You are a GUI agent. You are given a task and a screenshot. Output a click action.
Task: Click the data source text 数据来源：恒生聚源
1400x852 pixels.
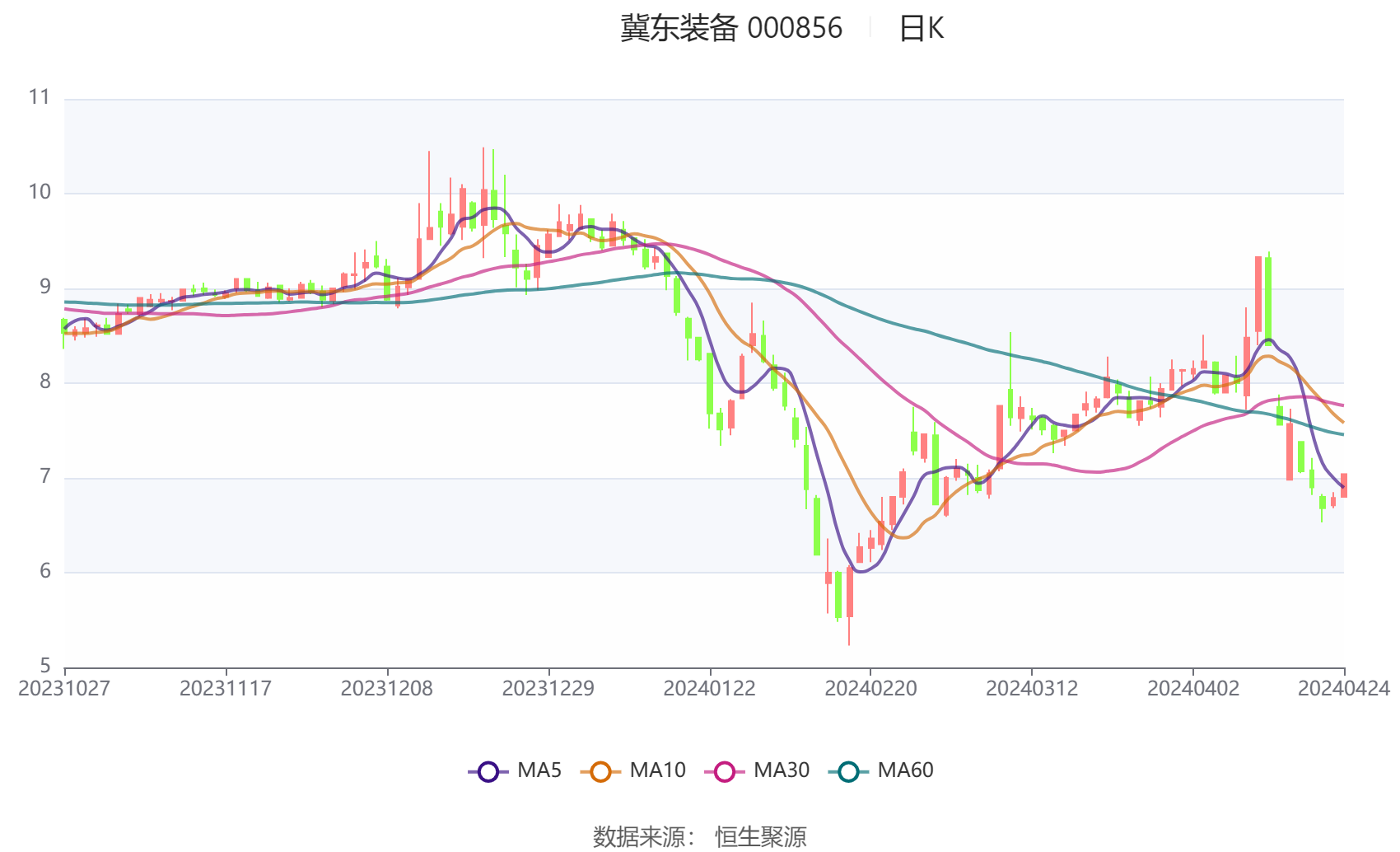coord(700,836)
